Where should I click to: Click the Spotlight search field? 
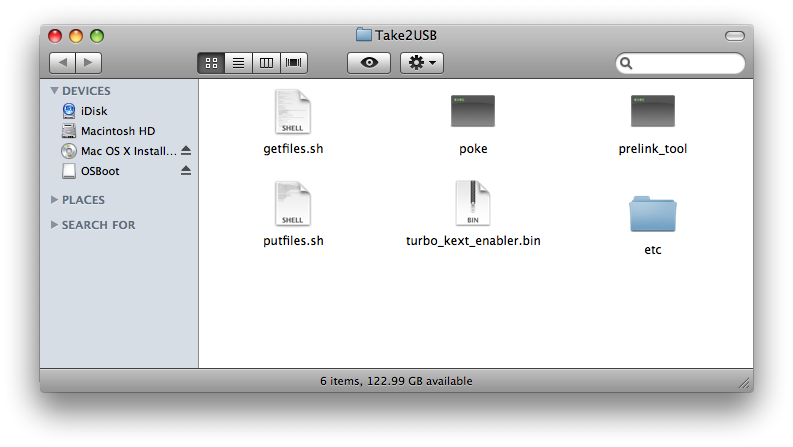click(x=680, y=63)
